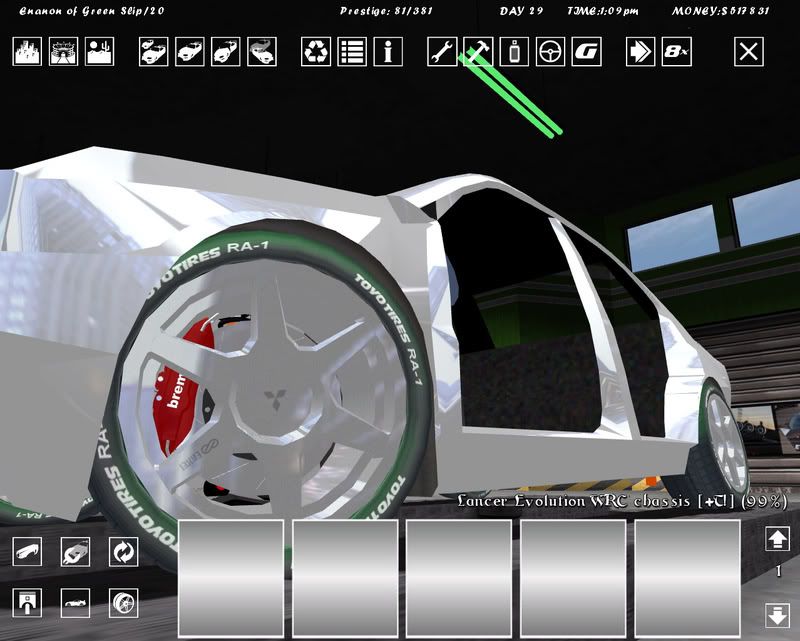Click the inventory page number 1
Viewport: 800px width, 641px height.
779,571
